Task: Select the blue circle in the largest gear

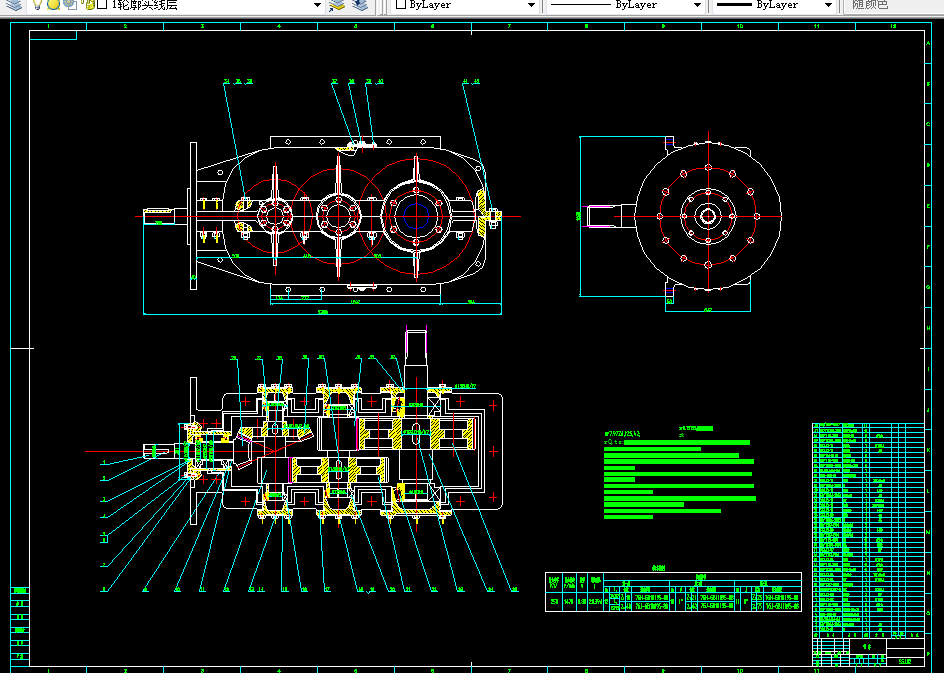Action: [x=415, y=216]
